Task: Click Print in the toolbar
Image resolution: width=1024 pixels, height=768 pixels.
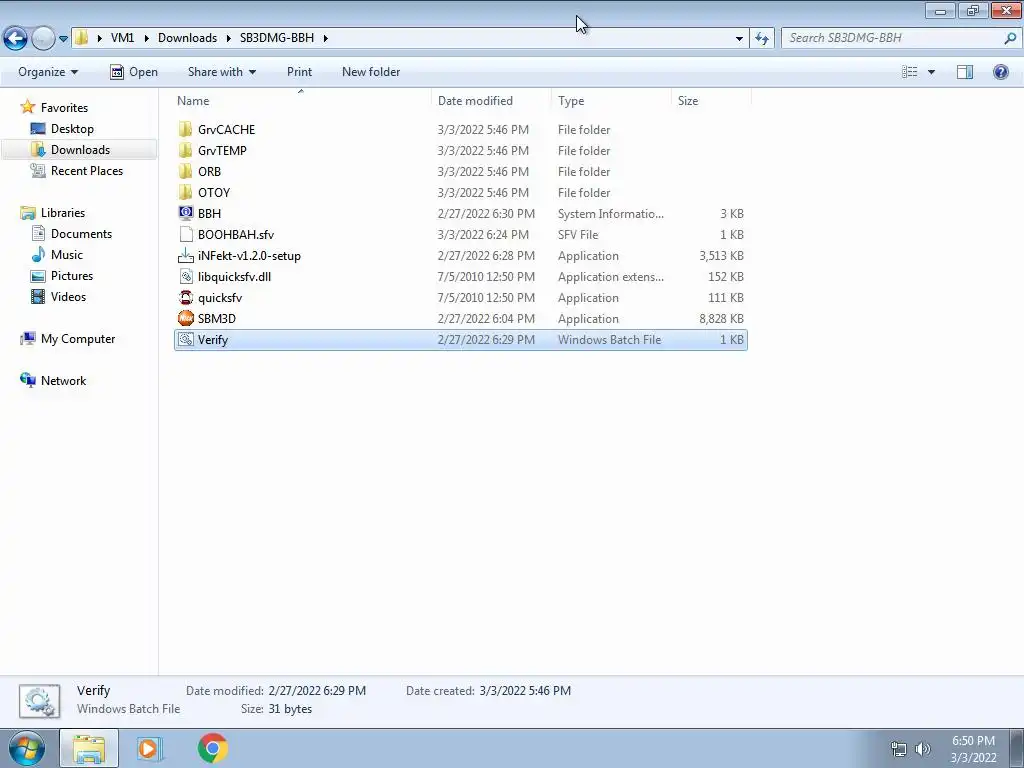Action: [x=299, y=72]
